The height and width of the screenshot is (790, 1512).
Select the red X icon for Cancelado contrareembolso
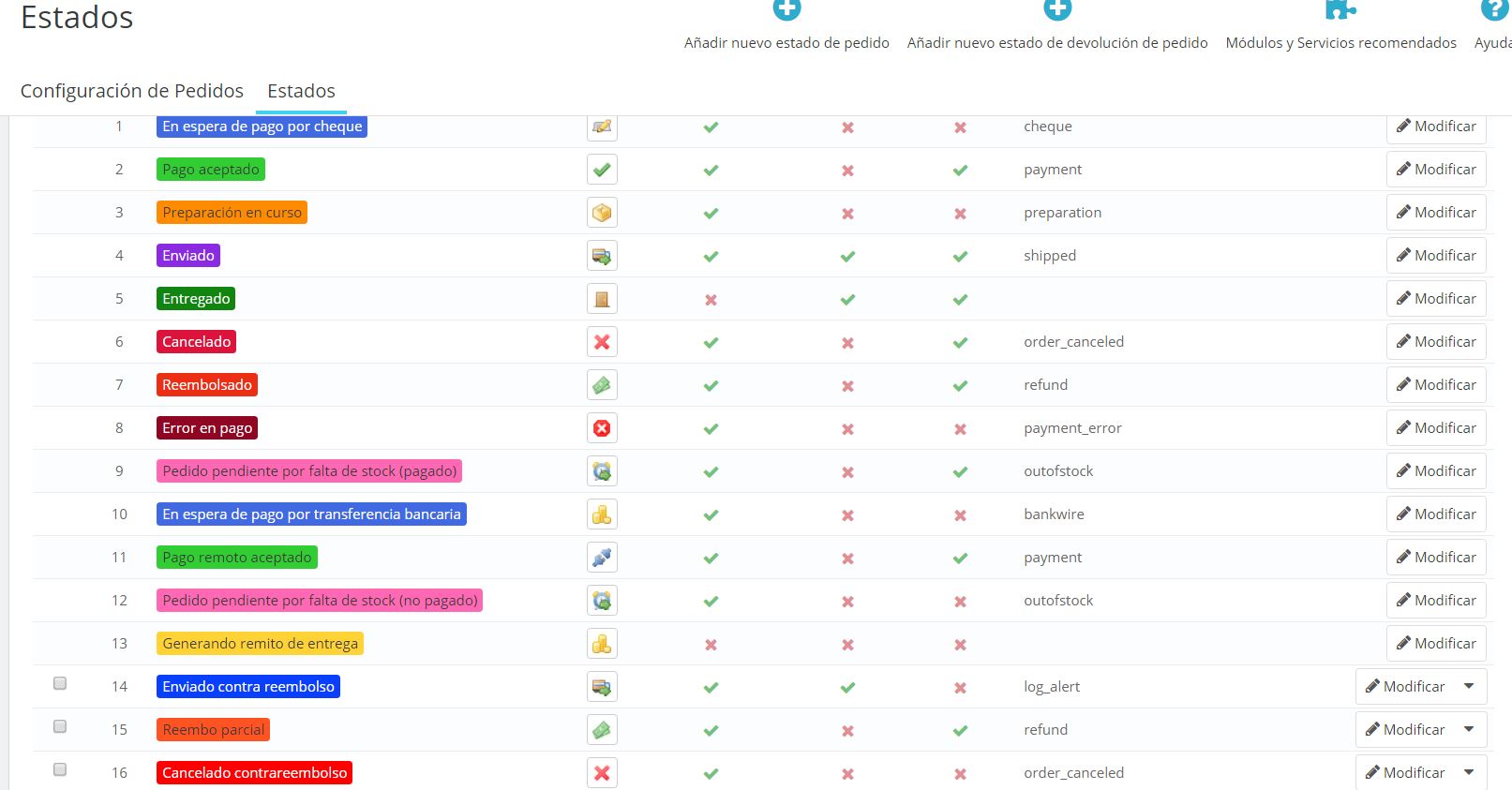[x=602, y=773]
